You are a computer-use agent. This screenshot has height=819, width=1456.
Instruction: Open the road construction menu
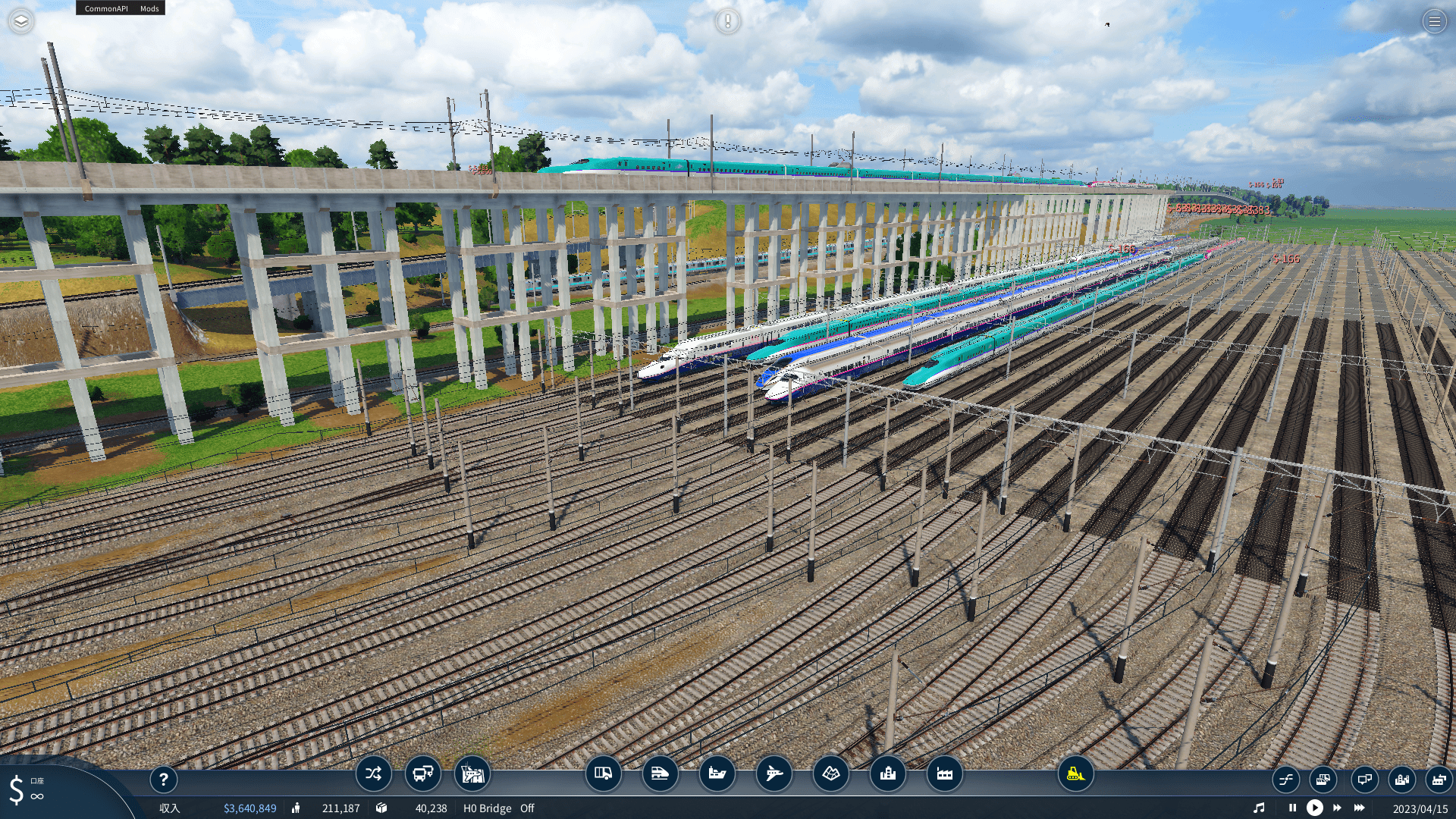(x=604, y=773)
